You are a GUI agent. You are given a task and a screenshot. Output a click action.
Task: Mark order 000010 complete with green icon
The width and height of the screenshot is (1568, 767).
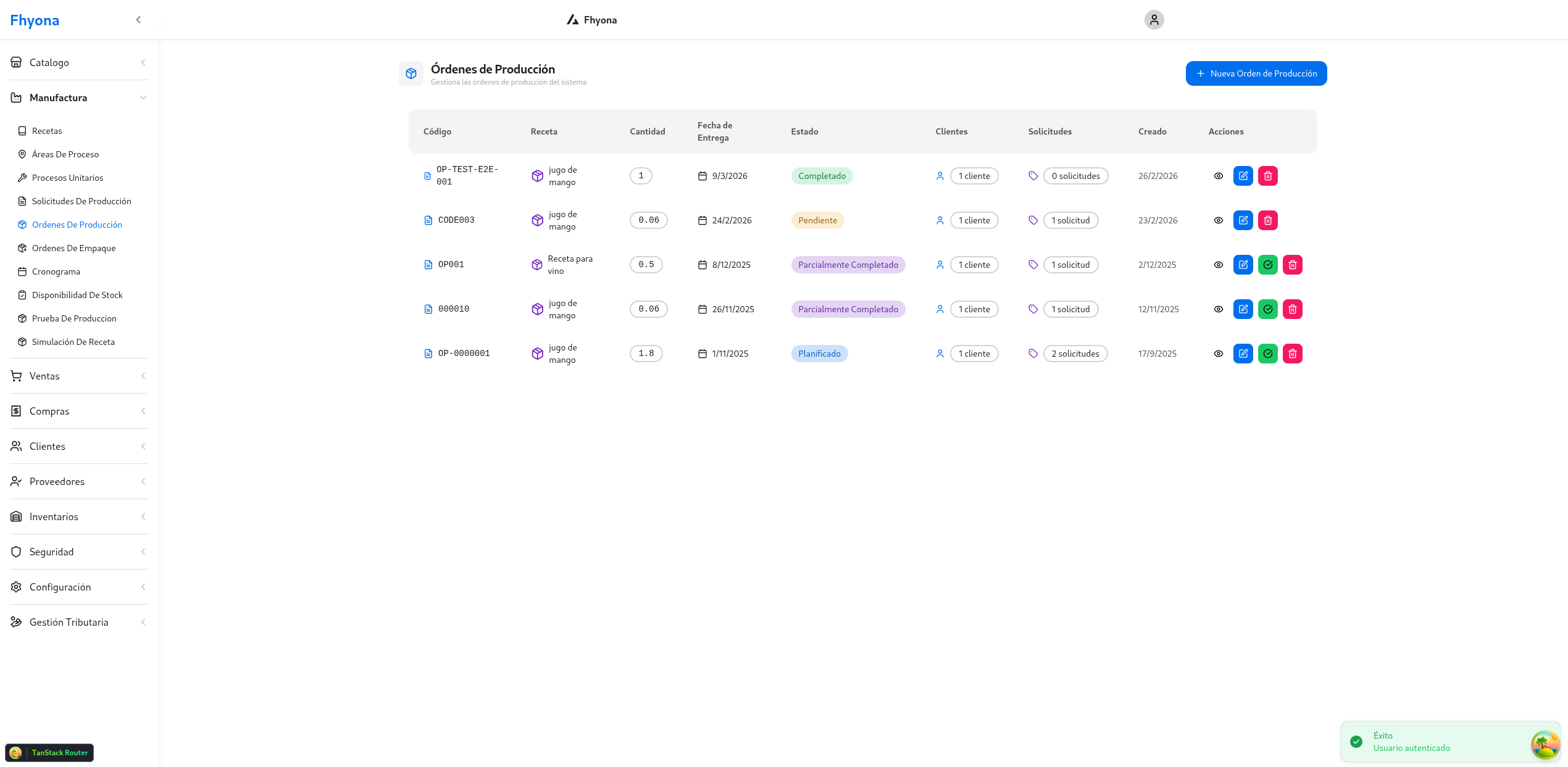tap(1267, 309)
